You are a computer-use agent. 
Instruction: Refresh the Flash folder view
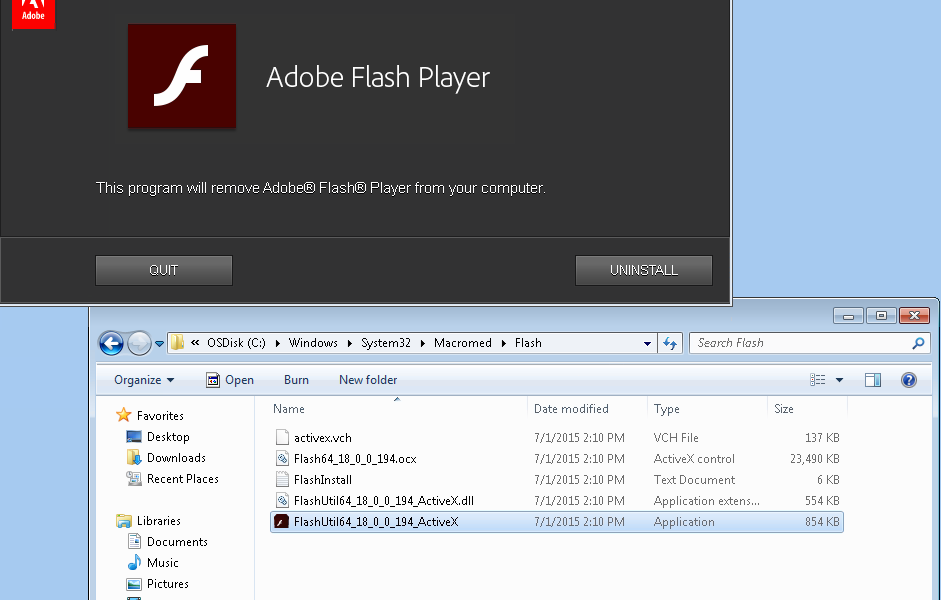tap(670, 343)
